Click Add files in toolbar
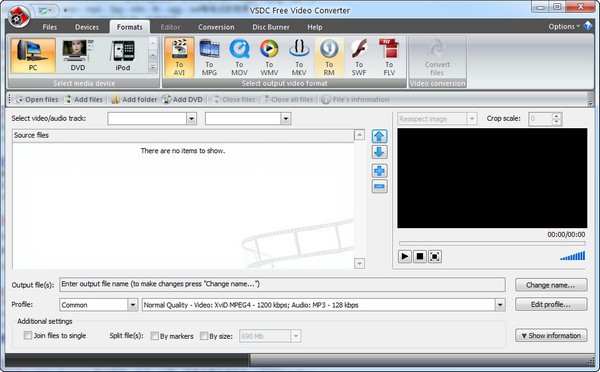 pos(83,100)
